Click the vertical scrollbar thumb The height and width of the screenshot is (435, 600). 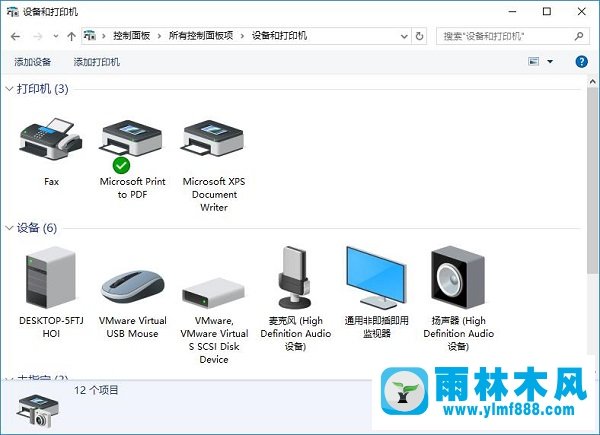coord(592,180)
